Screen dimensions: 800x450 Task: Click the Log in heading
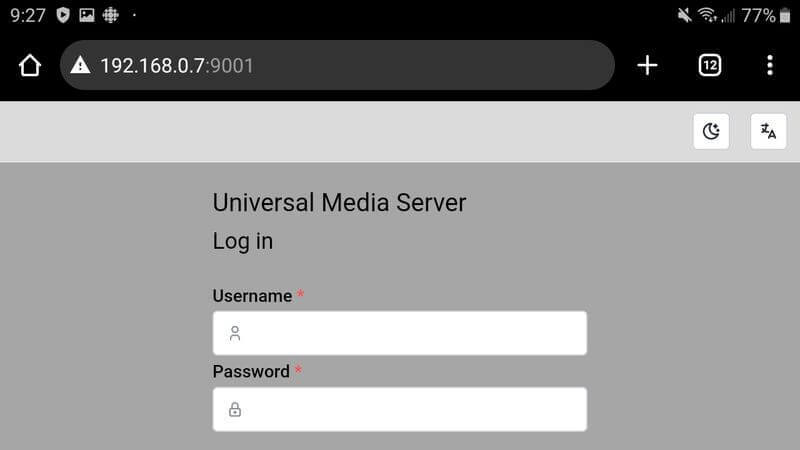click(x=242, y=241)
